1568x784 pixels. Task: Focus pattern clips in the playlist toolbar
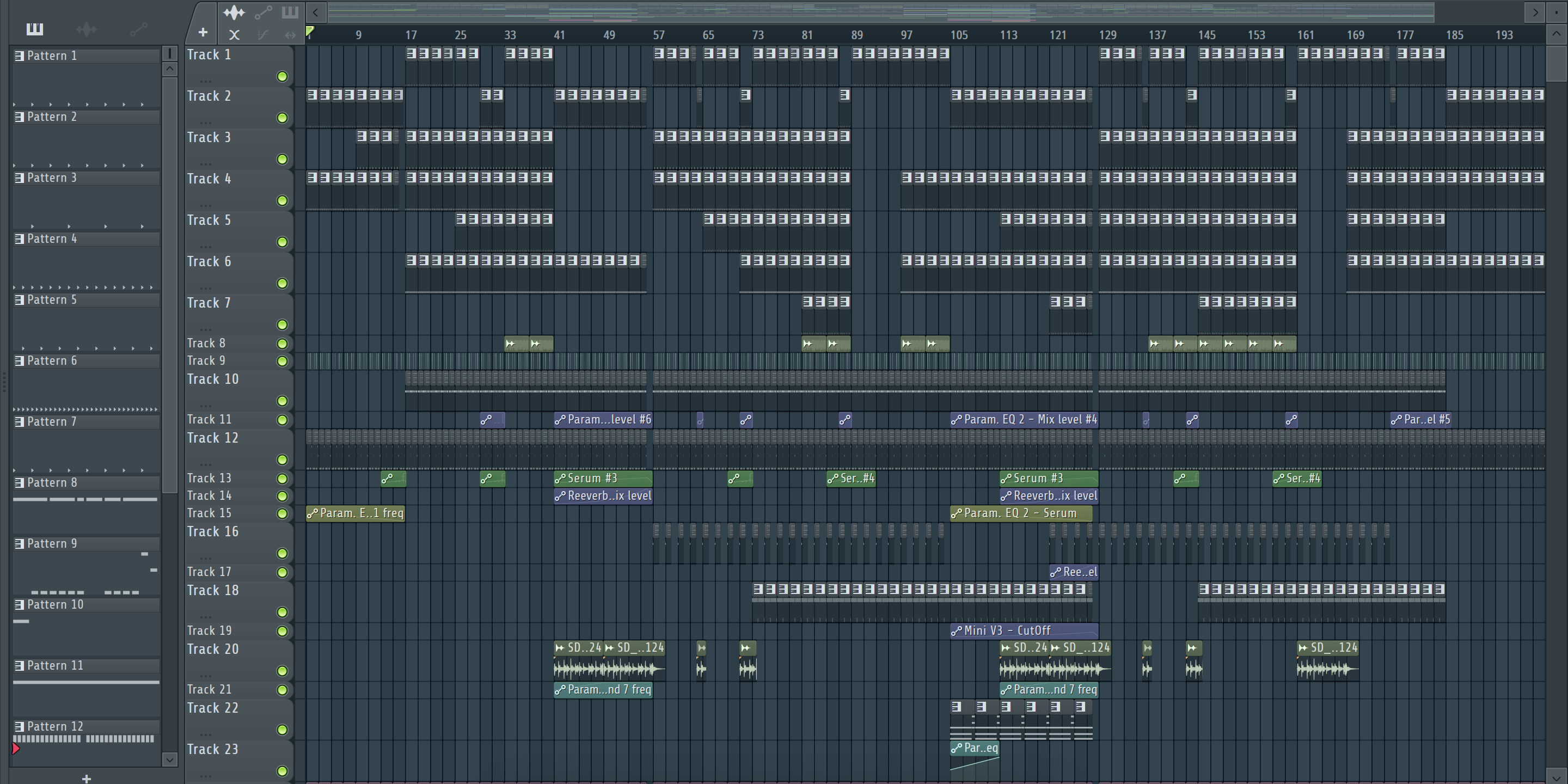pyautogui.click(x=290, y=12)
